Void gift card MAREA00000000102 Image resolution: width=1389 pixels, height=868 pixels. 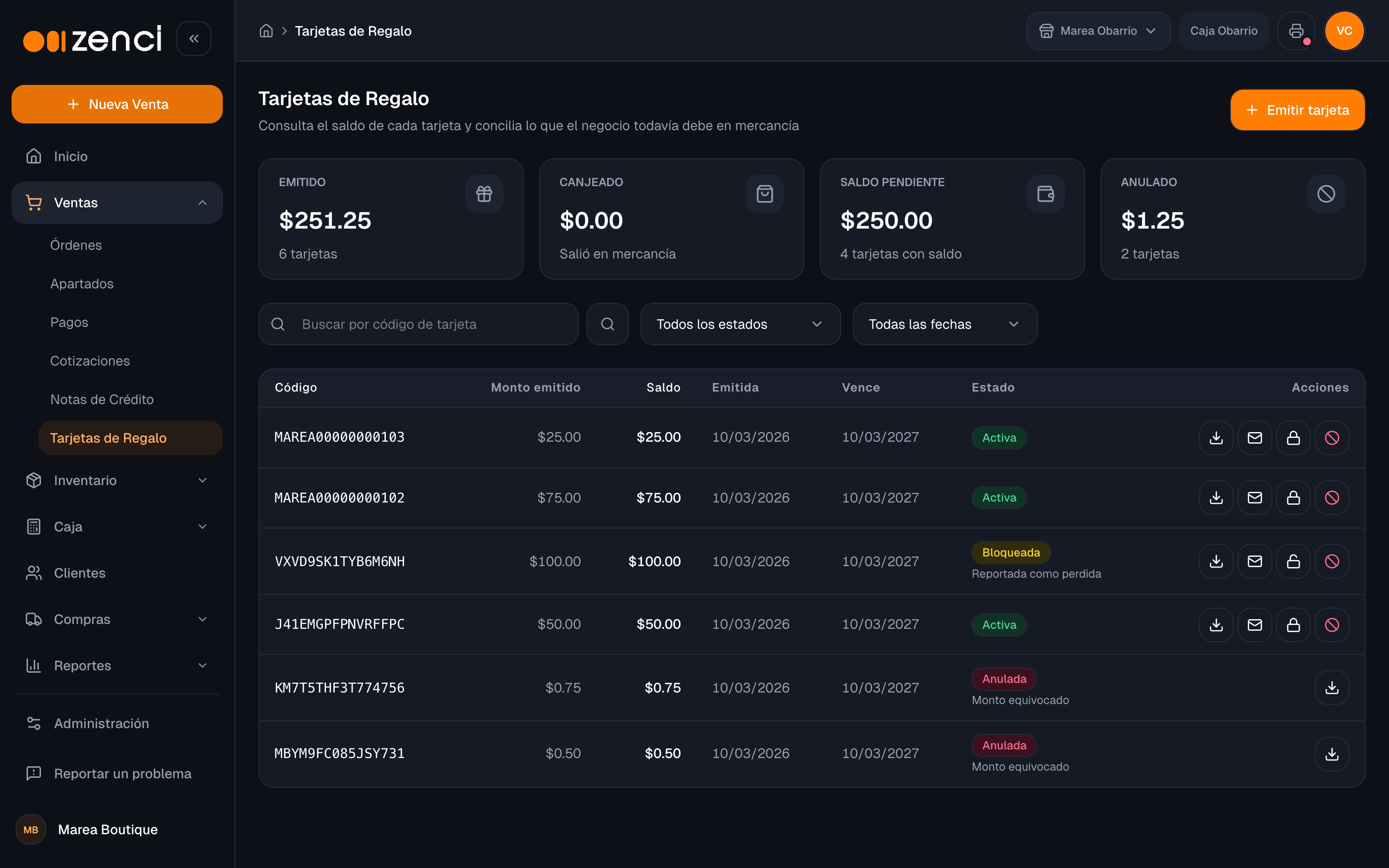point(1332,498)
